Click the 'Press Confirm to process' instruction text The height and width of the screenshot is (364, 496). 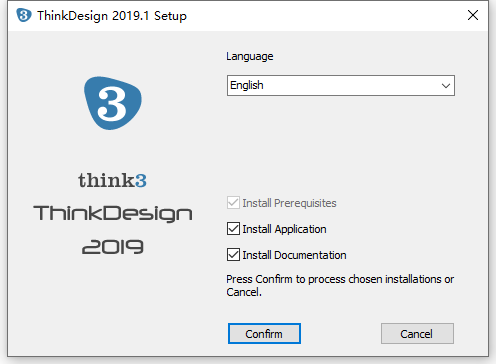click(x=340, y=285)
